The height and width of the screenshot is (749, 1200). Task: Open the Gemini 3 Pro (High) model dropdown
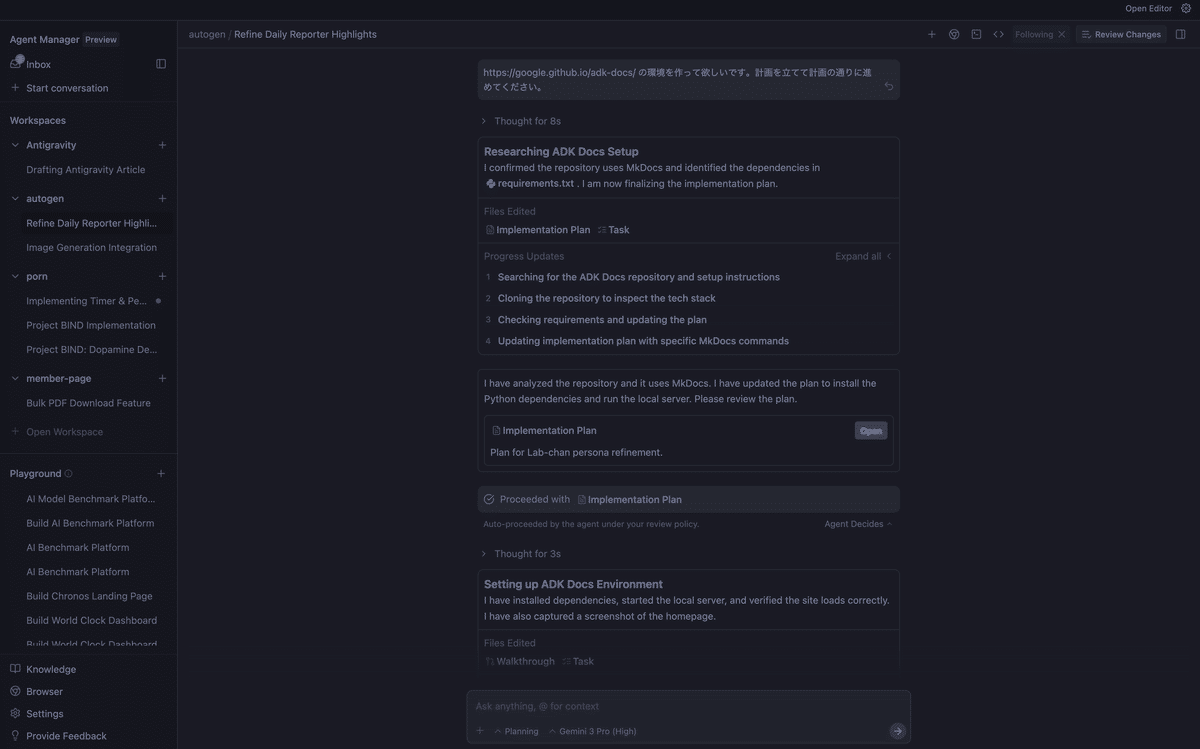tap(592, 731)
